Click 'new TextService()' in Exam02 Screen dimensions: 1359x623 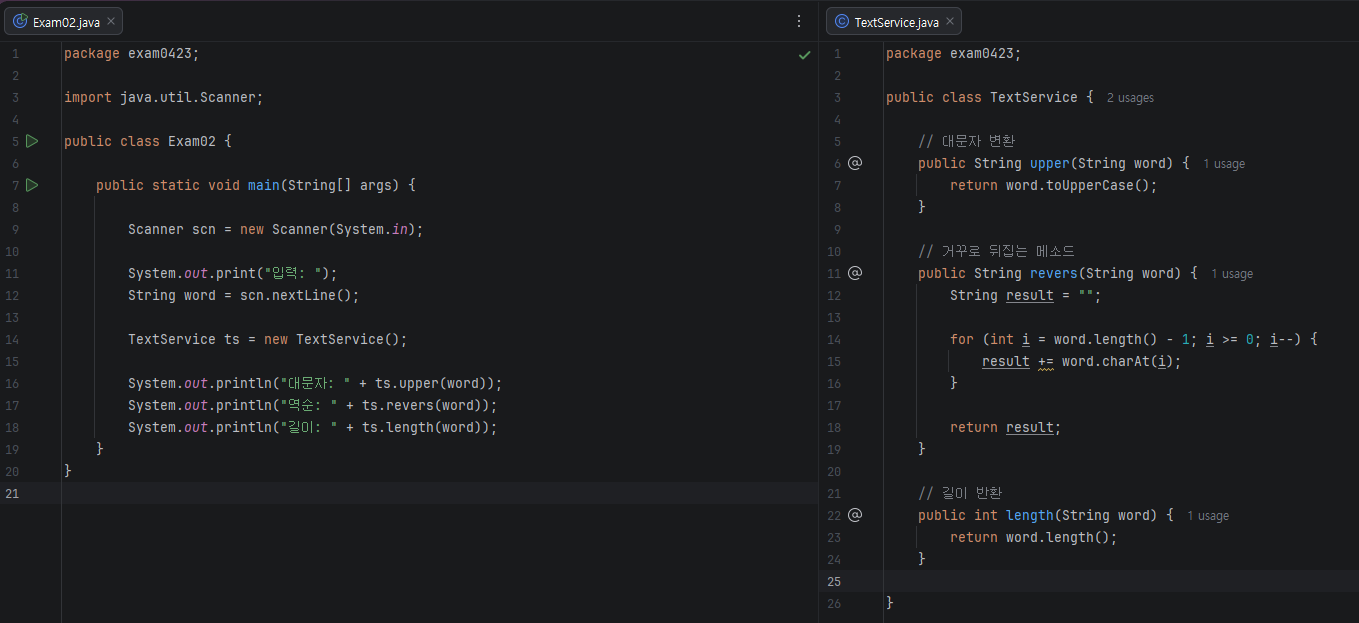[332, 339]
